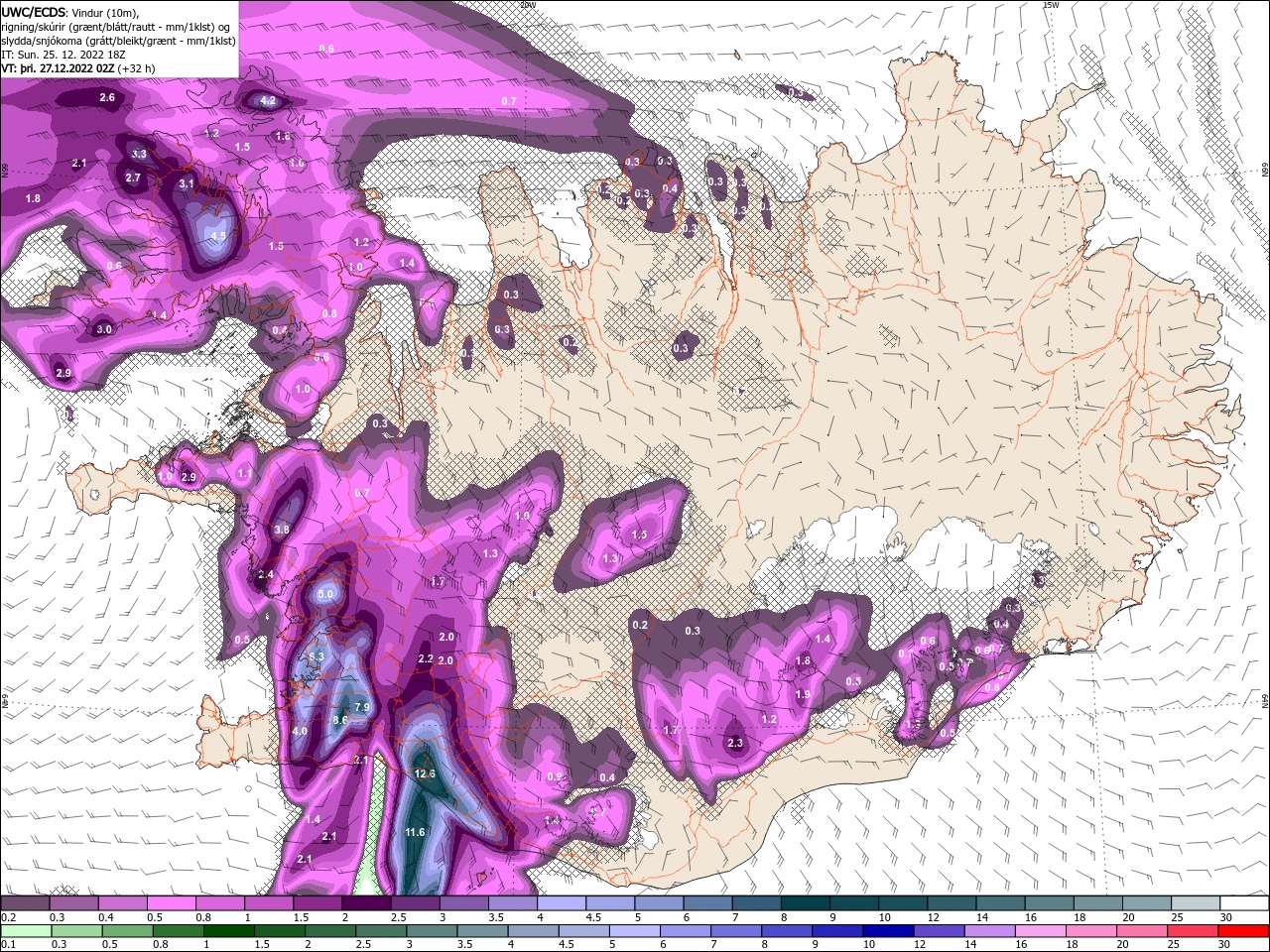Viewport: 1270px width, 952px height.
Task: Select the pale green 0.1 swatch in lower legend
Action: (25, 931)
